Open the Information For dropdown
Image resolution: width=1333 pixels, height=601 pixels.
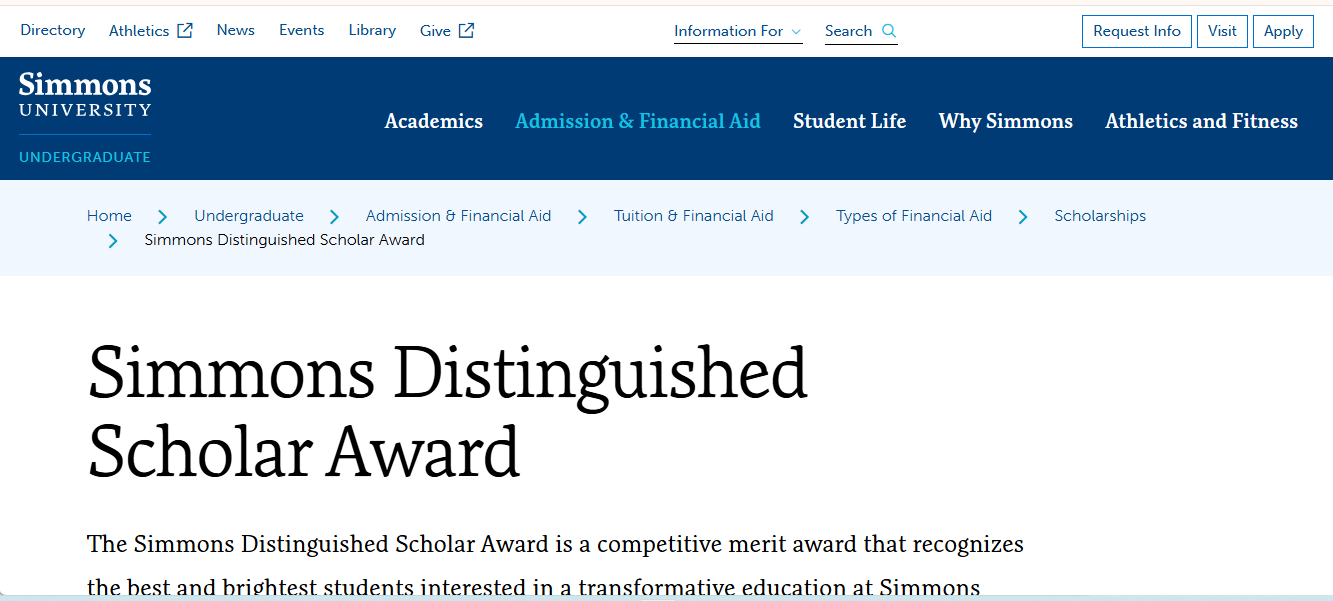point(730,31)
